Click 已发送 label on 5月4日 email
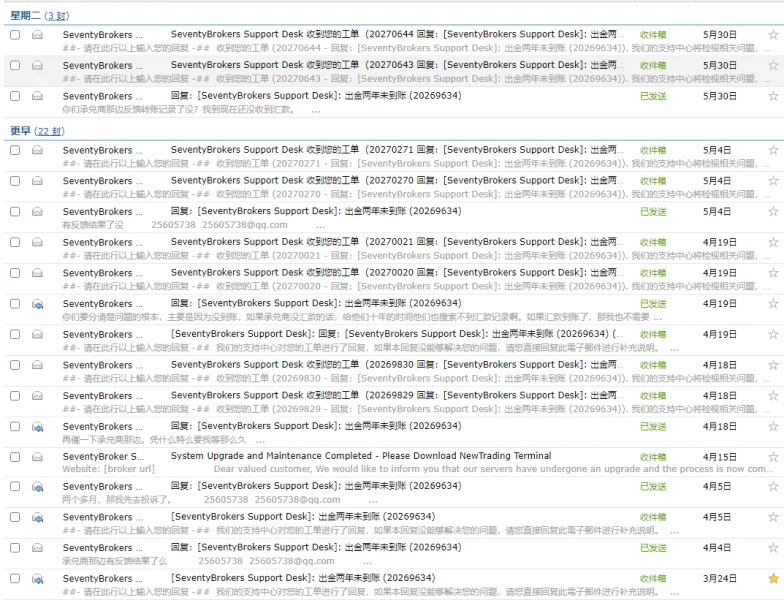 [x=653, y=212]
